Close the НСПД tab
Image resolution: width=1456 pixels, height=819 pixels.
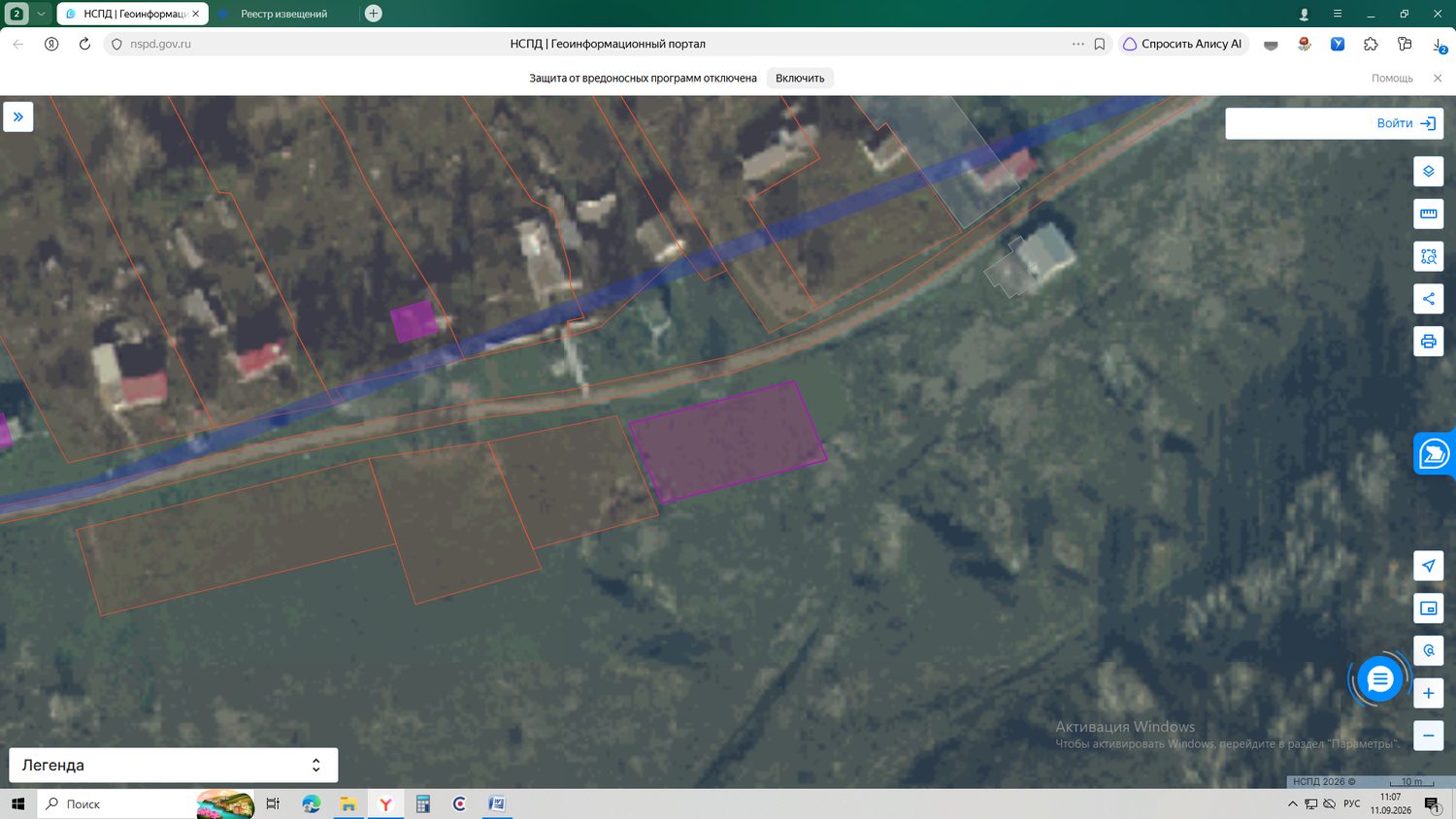(195, 14)
